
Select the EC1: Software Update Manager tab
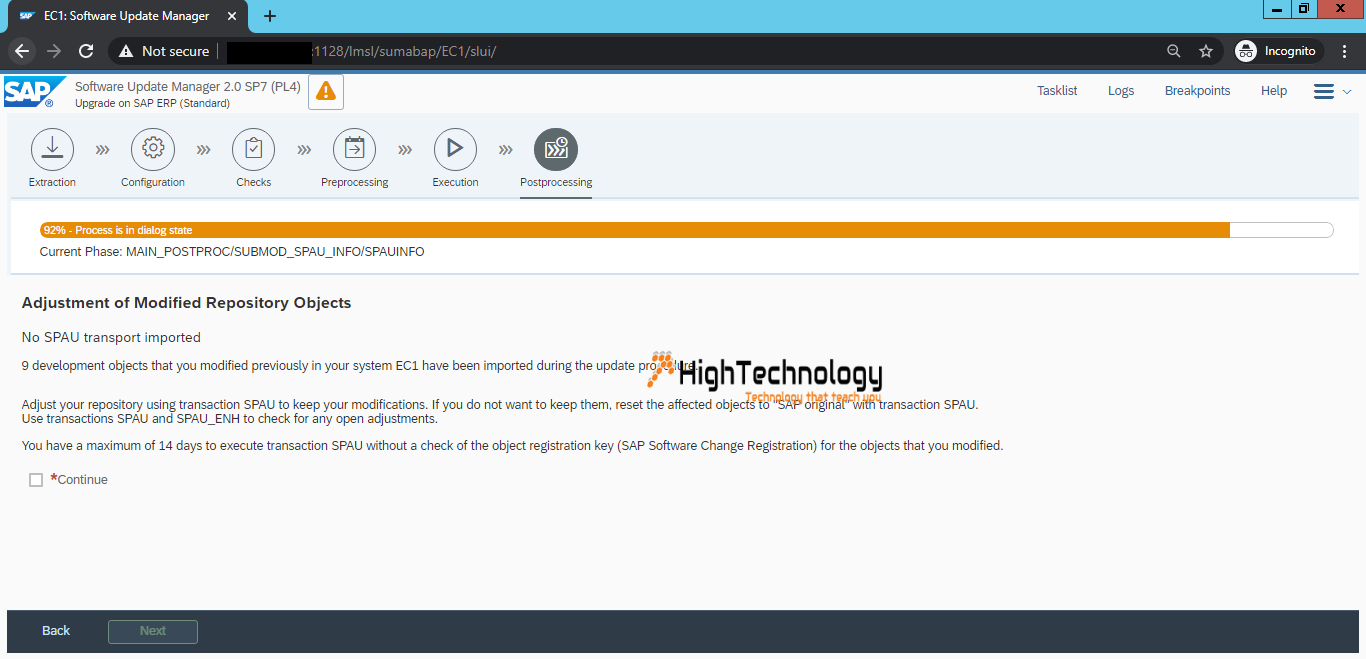(127, 16)
